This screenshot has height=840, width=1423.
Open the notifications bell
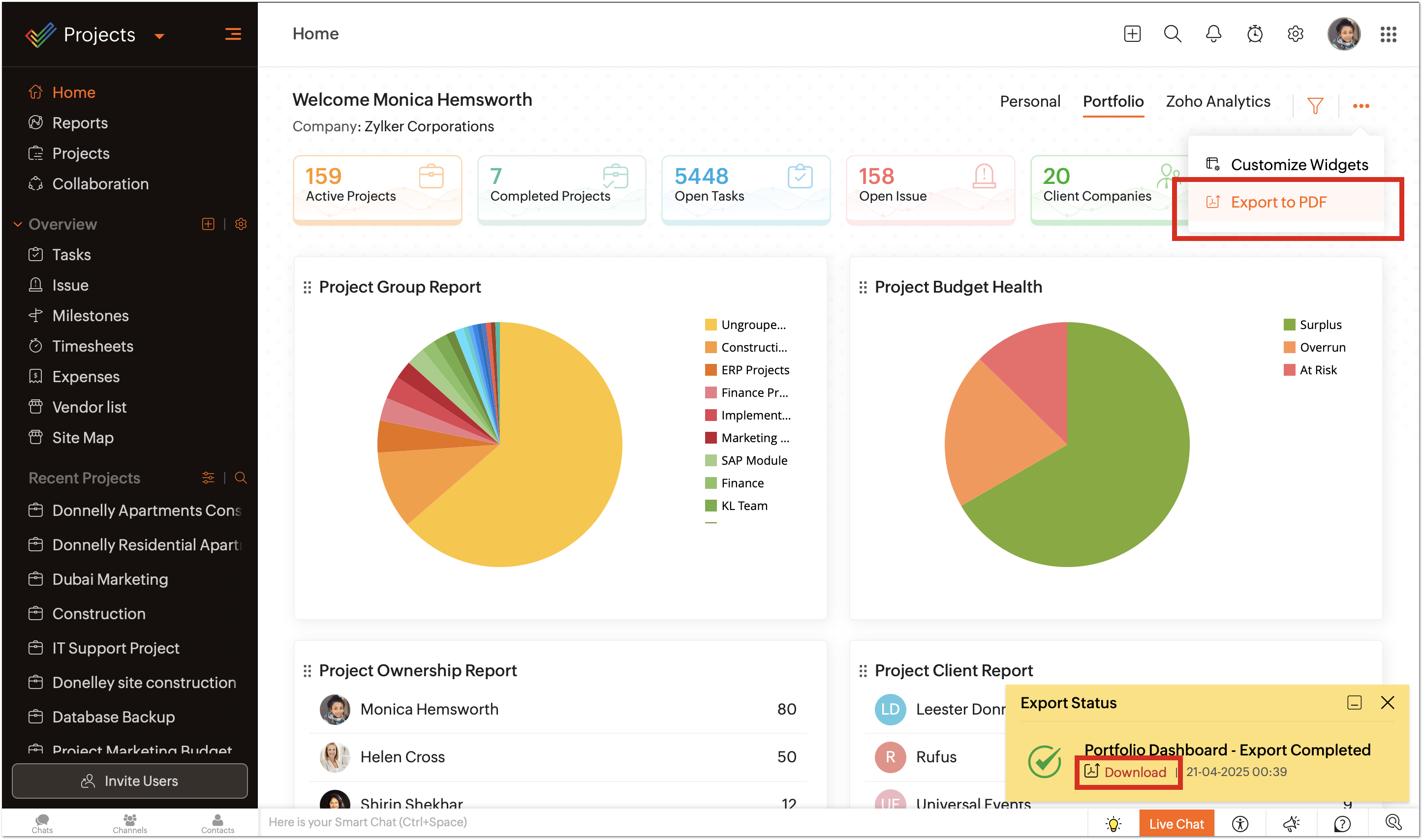pos(1213,34)
